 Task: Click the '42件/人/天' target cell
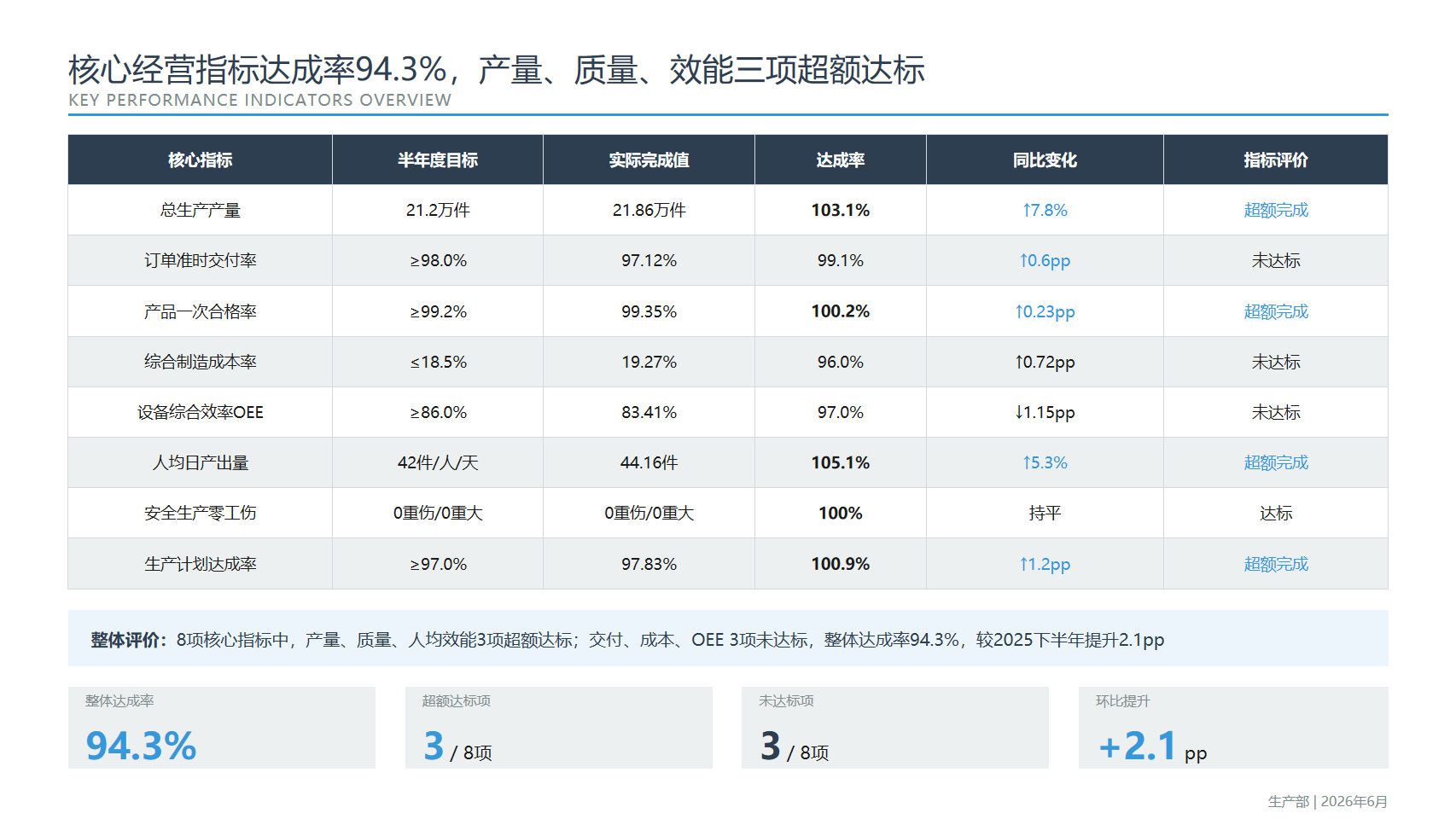click(x=438, y=462)
